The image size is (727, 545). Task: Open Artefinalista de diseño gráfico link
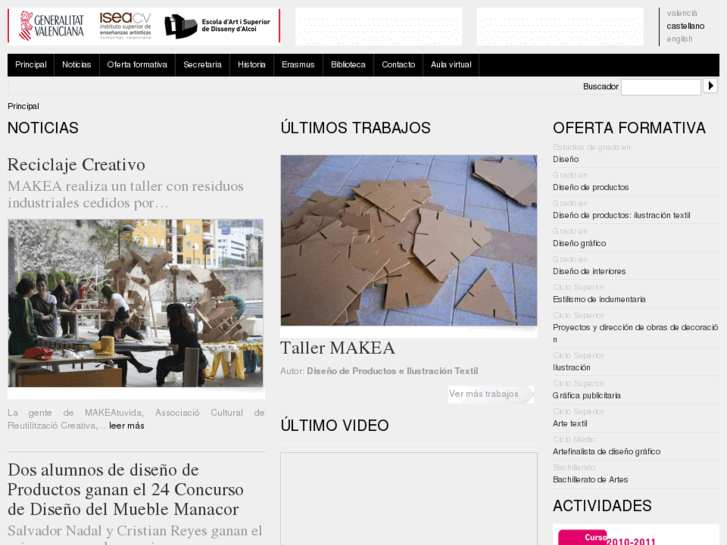pyautogui.click(x=606, y=452)
